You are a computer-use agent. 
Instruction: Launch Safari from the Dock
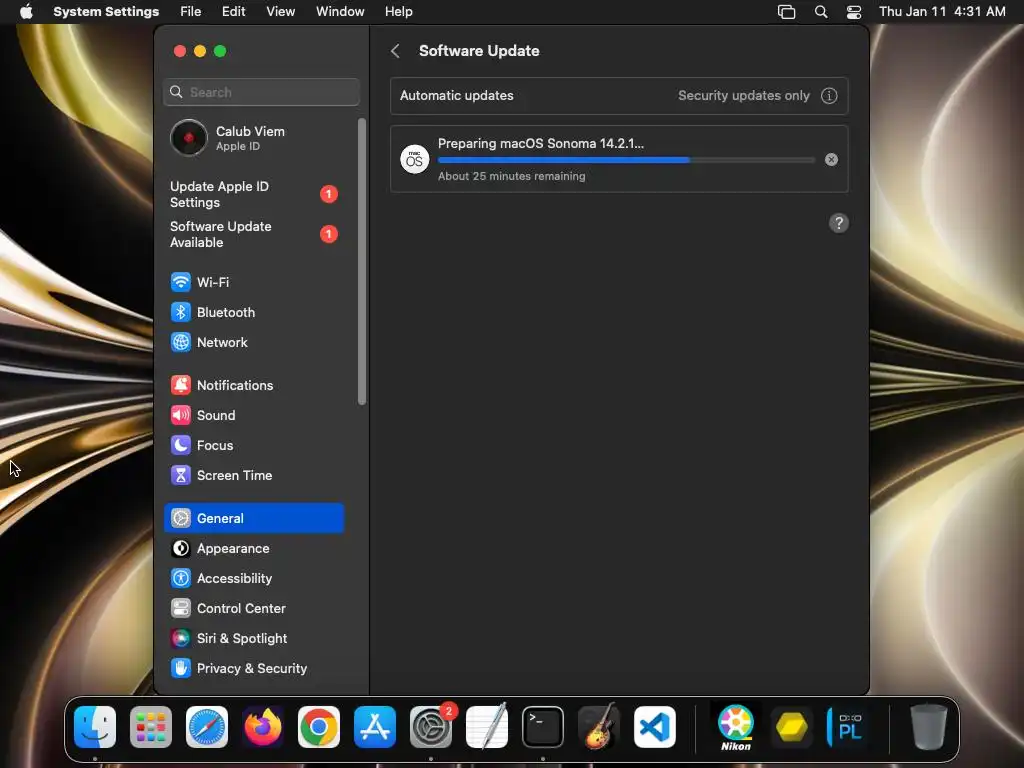coord(207,727)
